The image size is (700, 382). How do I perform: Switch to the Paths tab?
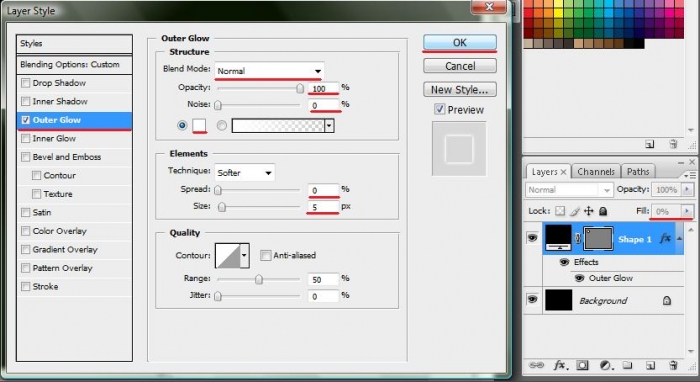[x=638, y=172]
